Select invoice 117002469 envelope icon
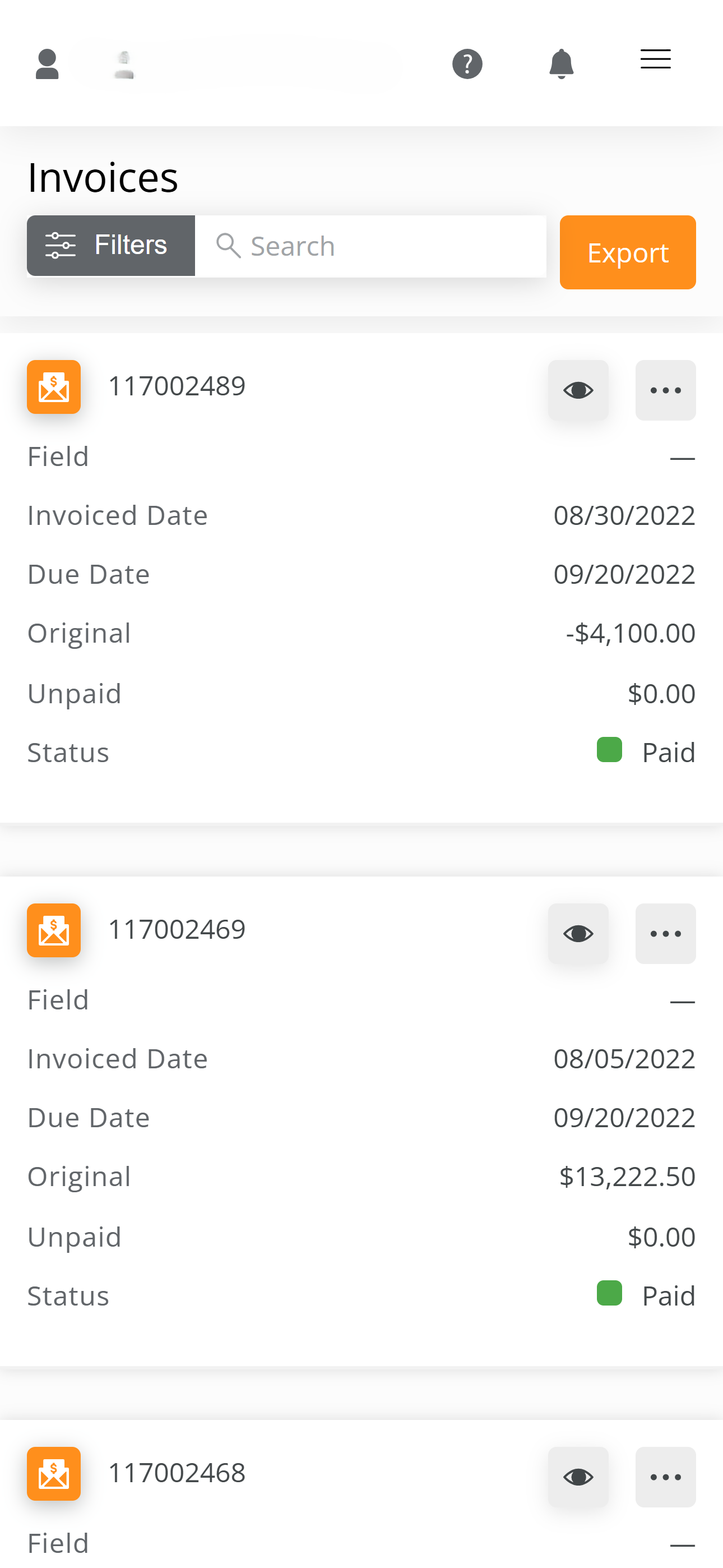This screenshot has height=1568, width=723. point(54,931)
